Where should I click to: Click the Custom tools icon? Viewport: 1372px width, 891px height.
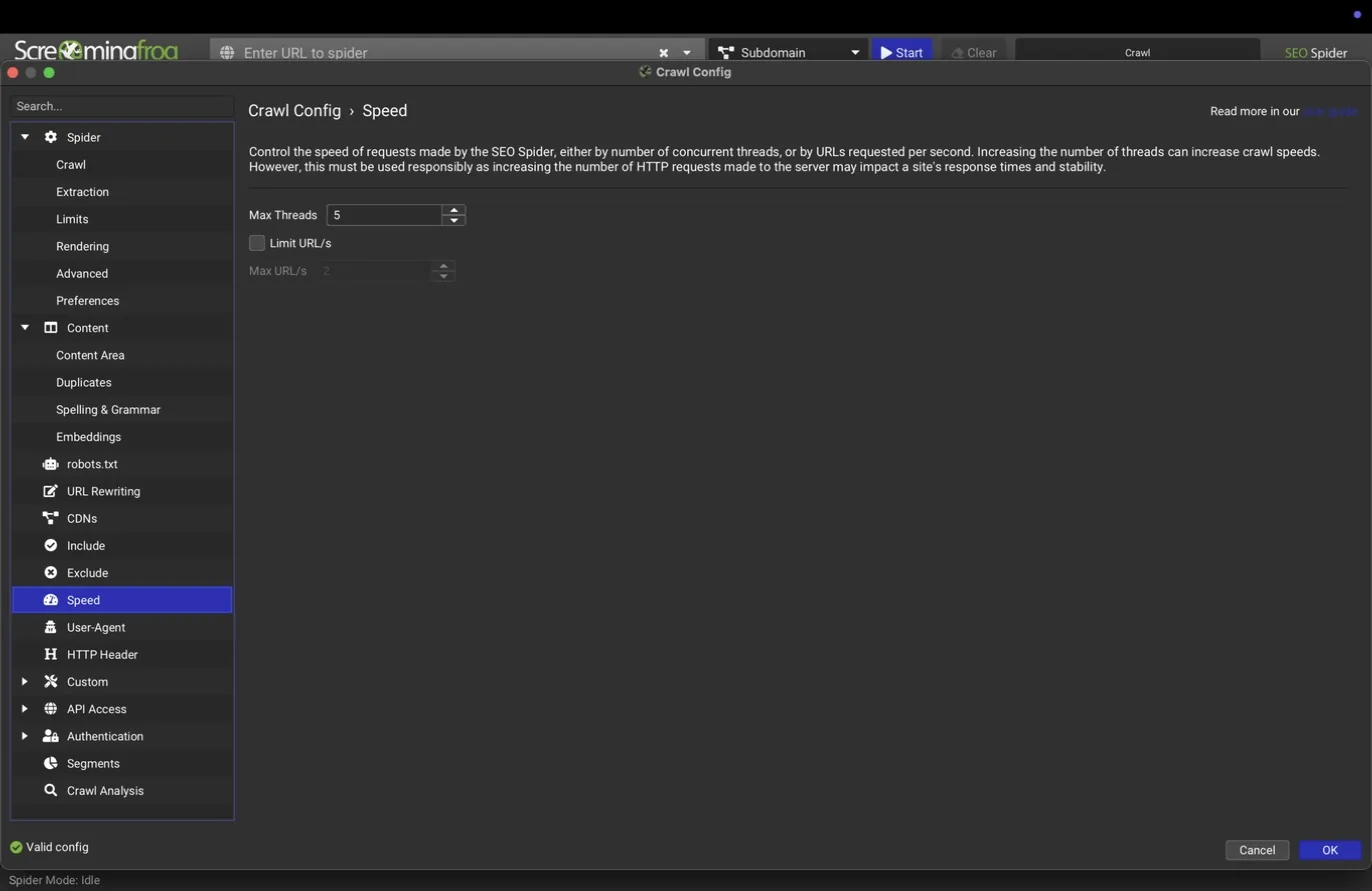[x=50, y=682]
